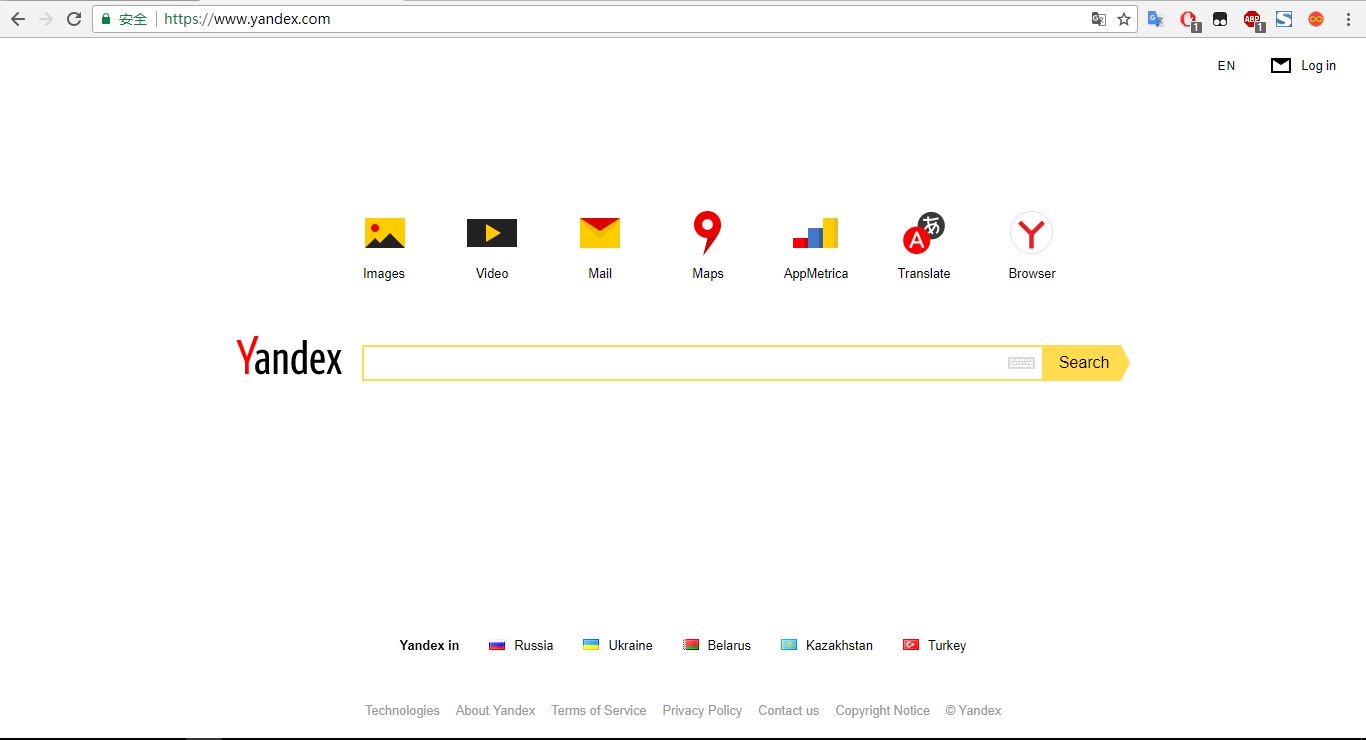Click the yellow Search button
This screenshot has height=740, width=1366.
(x=1085, y=363)
